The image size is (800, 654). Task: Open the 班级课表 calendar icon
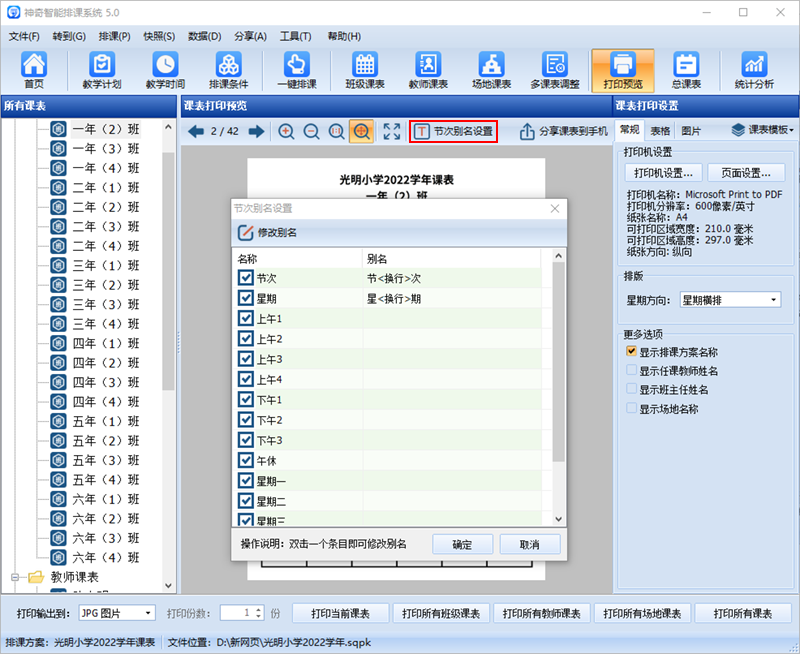click(365, 70)
